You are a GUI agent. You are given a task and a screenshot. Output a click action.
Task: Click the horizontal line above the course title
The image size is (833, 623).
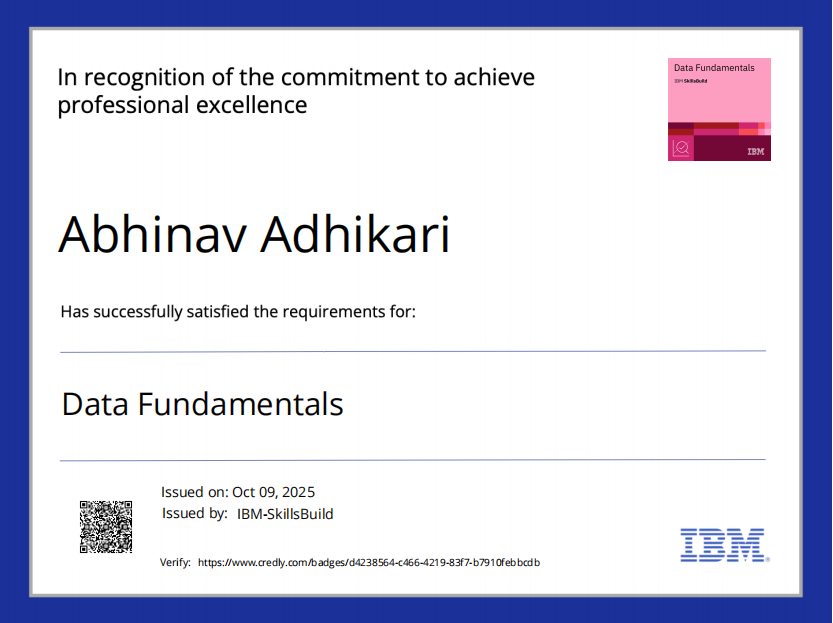(x=413, y=351)
